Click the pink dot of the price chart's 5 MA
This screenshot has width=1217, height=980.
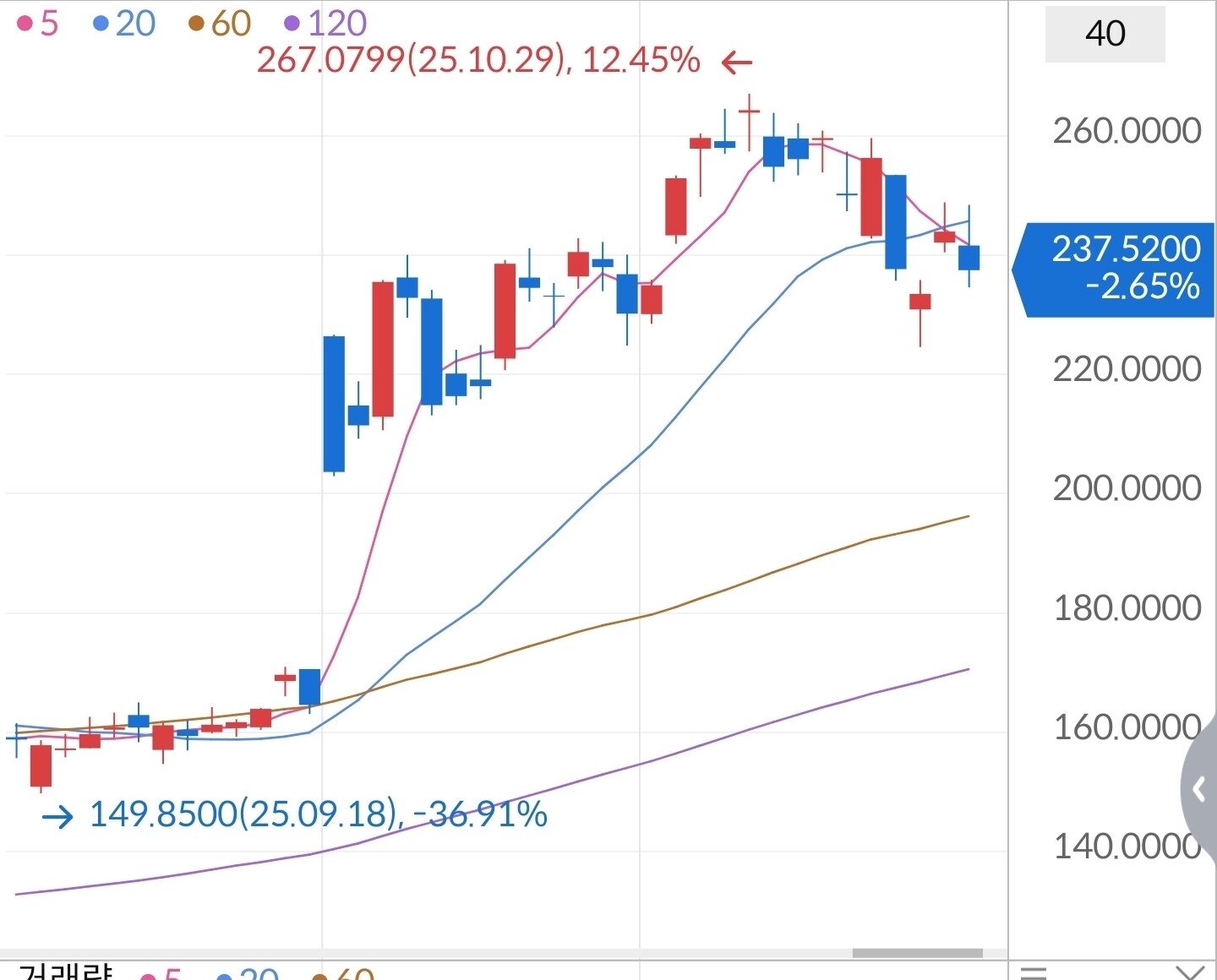(25, 24)
